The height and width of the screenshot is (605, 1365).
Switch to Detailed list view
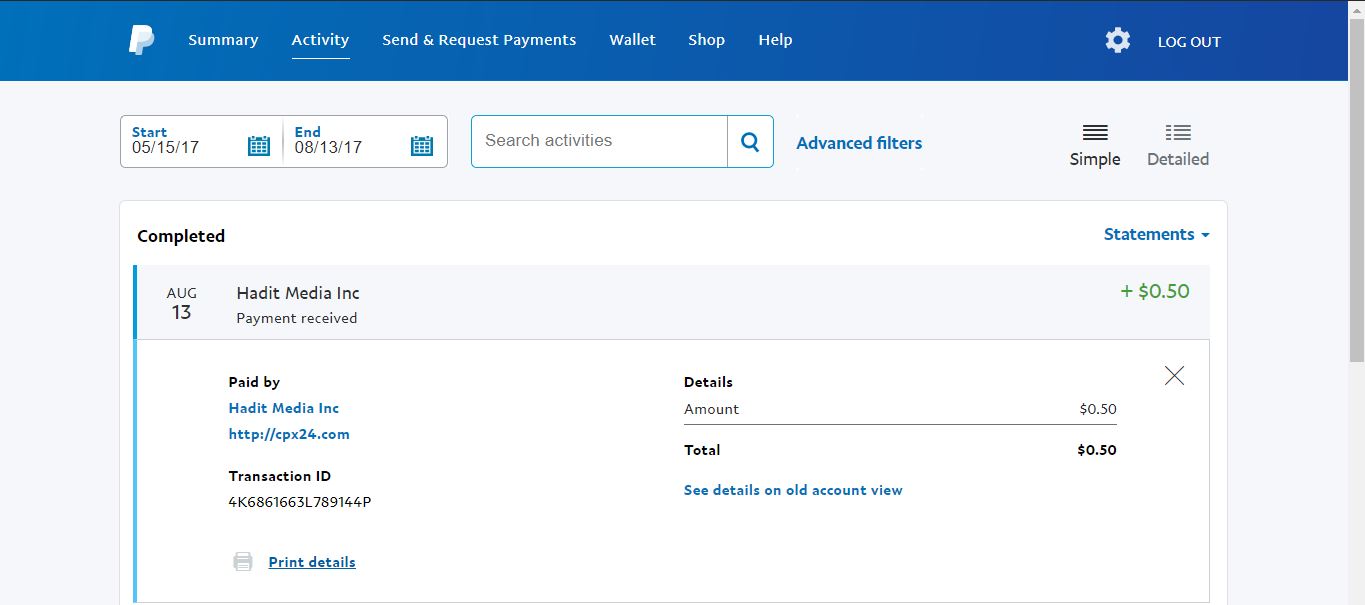coord(1178,145)
